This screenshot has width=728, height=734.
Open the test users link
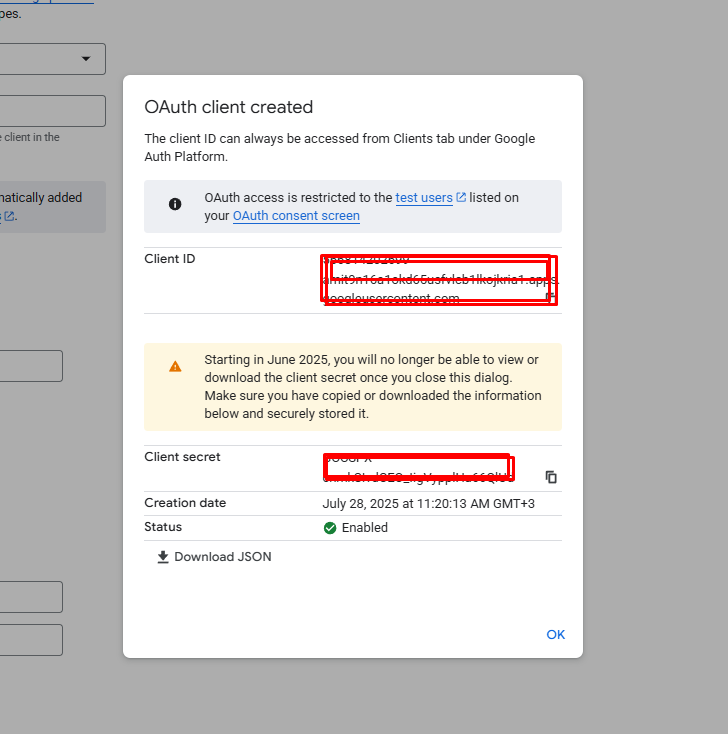tap(424, 198)
